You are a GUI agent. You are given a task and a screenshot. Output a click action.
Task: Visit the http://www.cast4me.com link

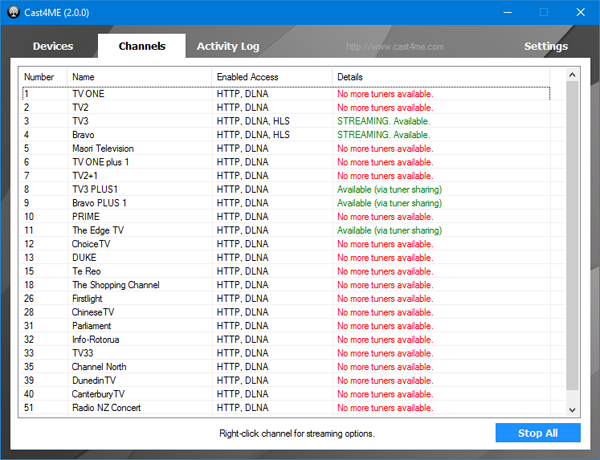click(395, 47)
